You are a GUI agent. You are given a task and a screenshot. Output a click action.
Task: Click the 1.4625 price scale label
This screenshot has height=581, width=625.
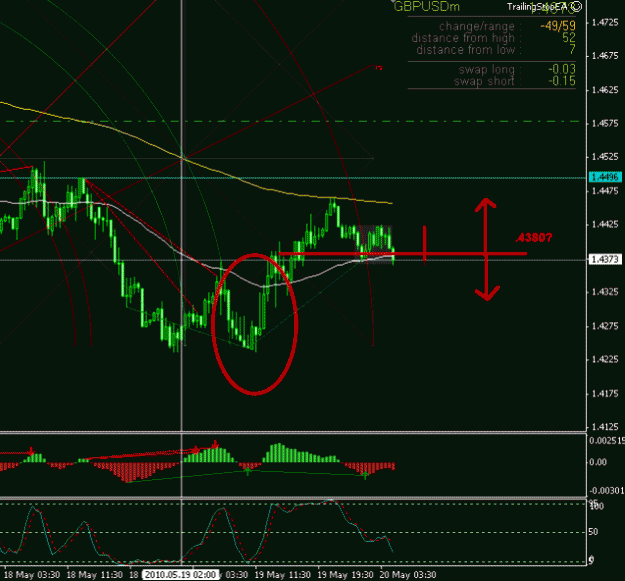(605, 90)
